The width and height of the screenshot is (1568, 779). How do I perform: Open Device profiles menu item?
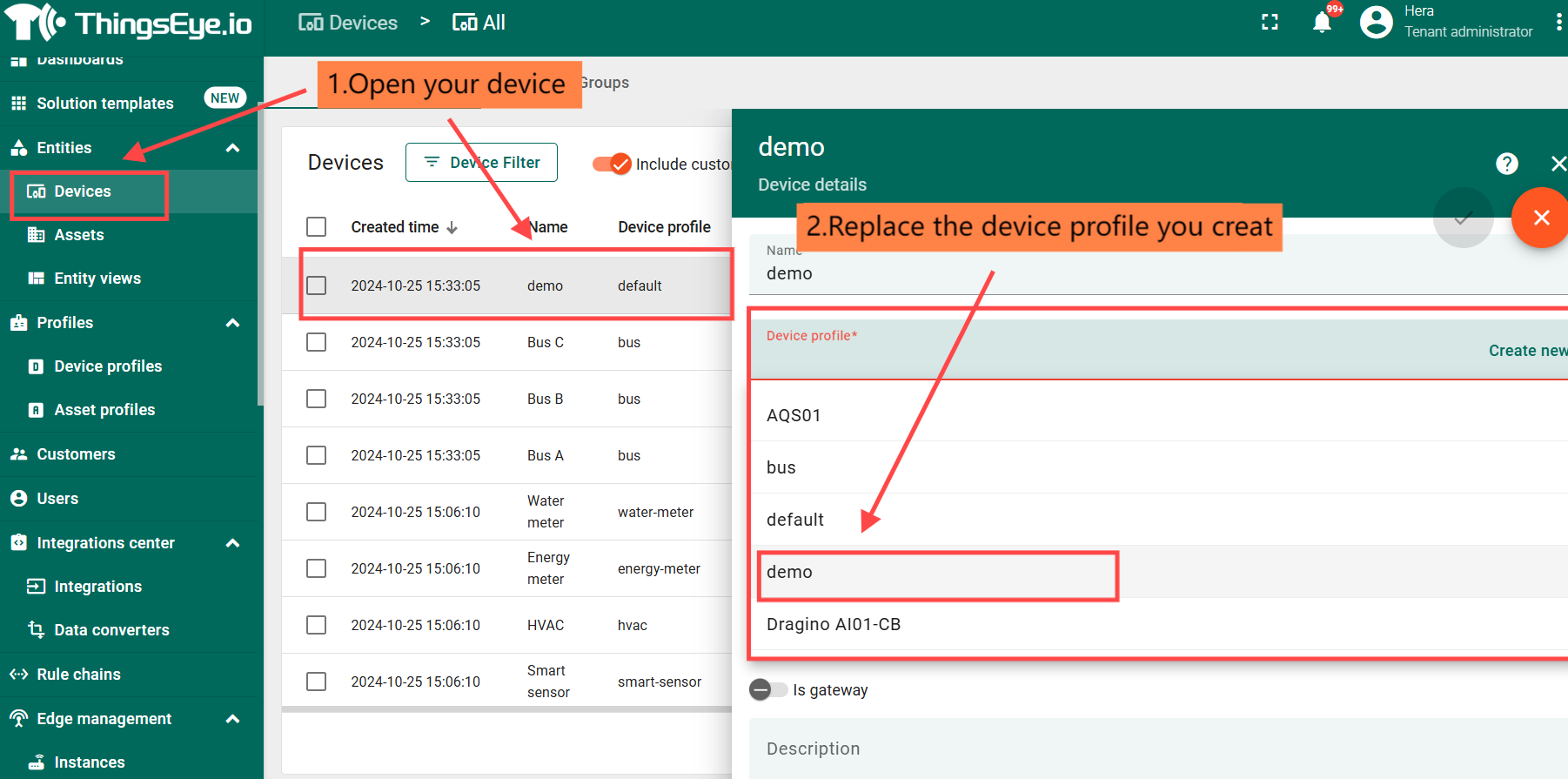coord(108,366)
